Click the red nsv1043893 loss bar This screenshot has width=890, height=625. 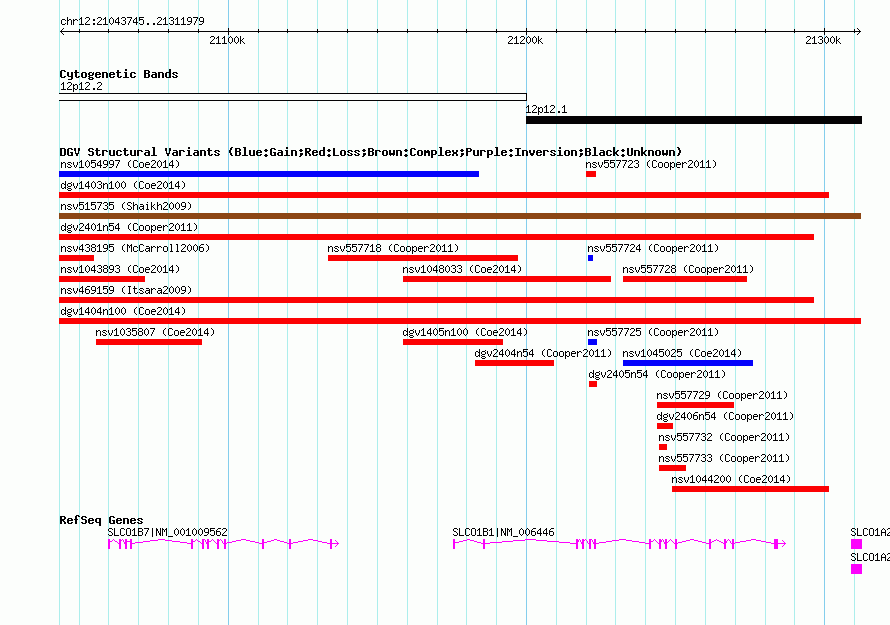pos(102,279)
